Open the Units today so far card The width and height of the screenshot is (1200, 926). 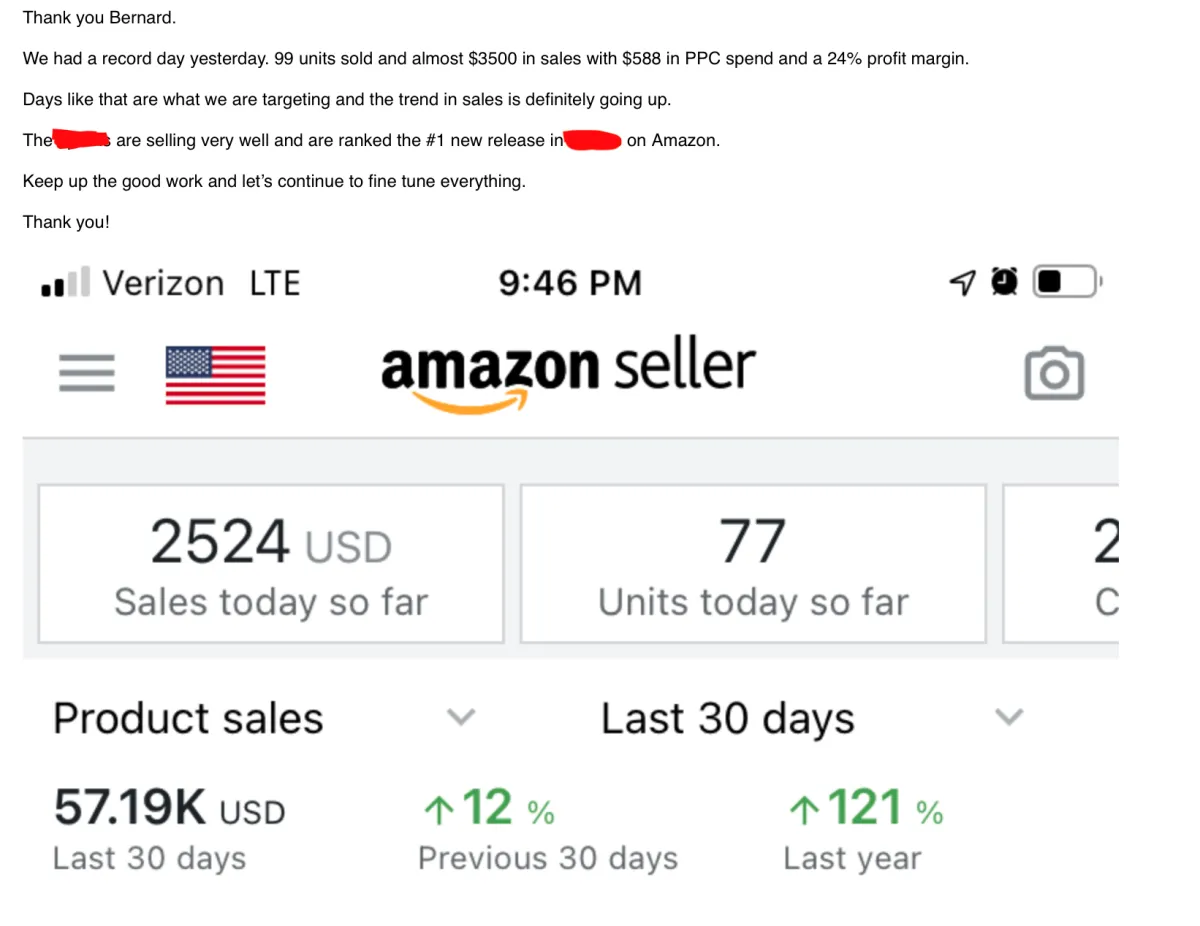click(x=753, y=564)
